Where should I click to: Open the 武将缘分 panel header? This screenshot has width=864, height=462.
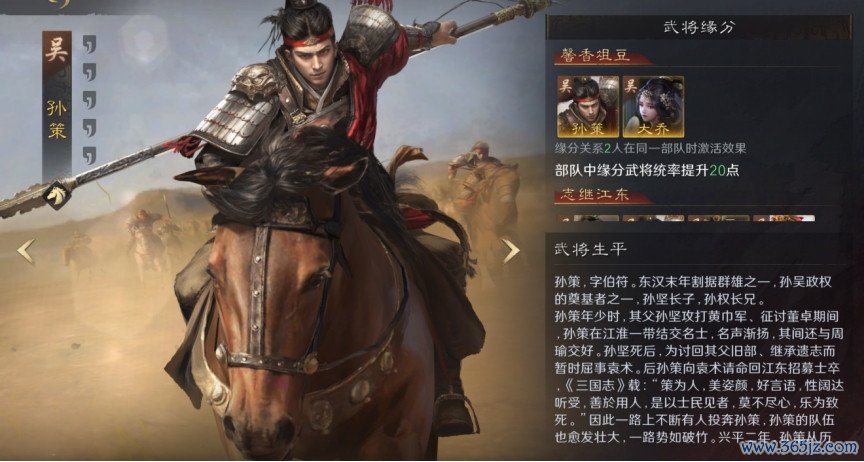699,28
